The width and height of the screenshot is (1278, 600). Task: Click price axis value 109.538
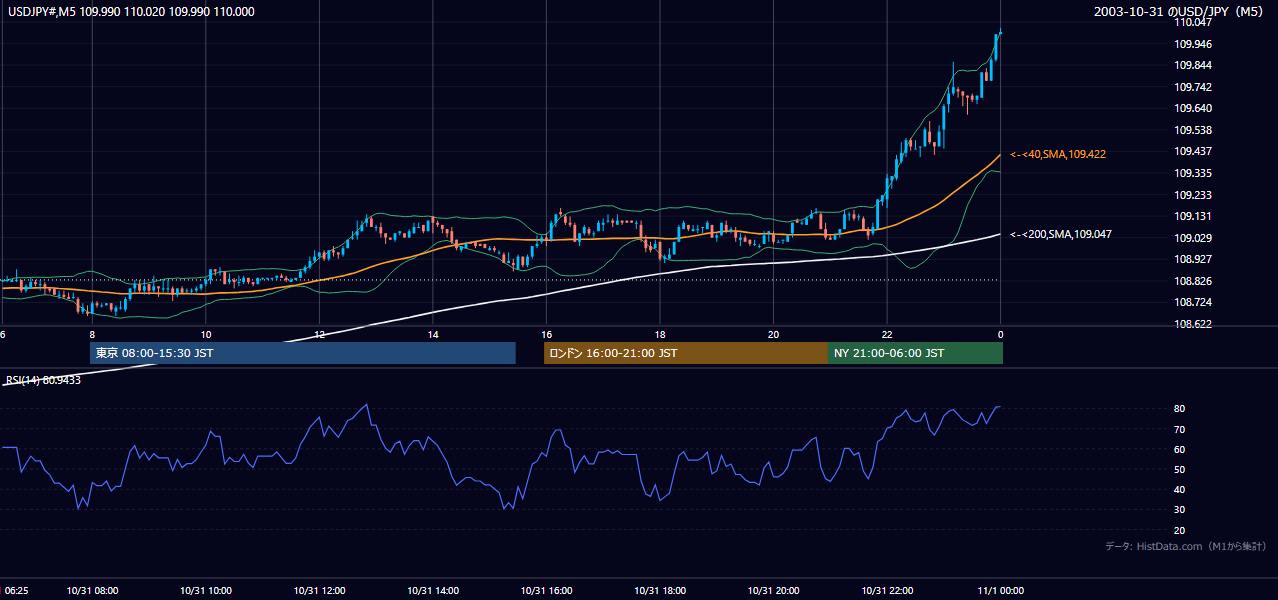1194,130
